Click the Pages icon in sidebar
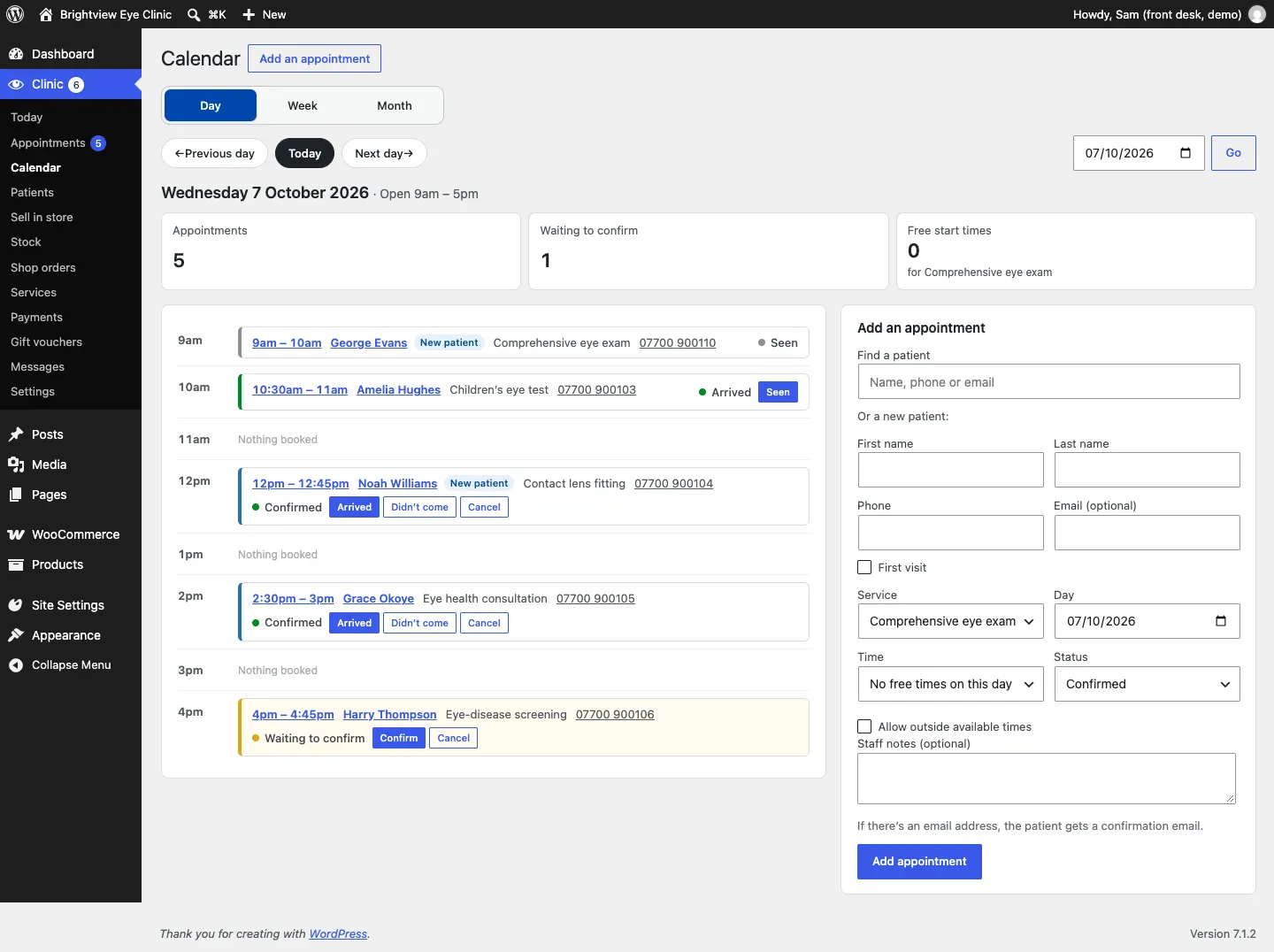The height and width of the screenshot is (952, 1274). 16,495
